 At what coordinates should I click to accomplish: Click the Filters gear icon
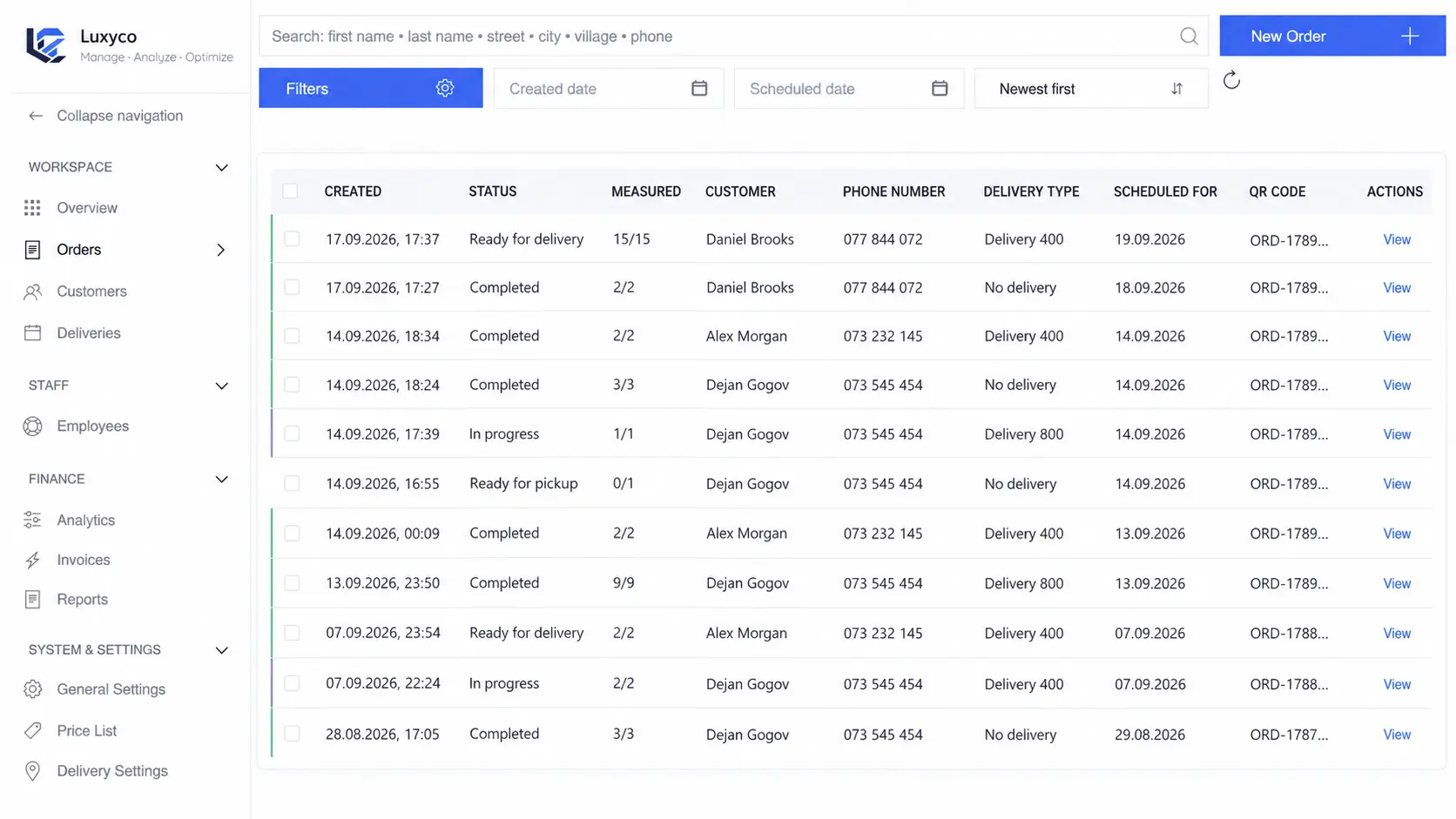coord(445,88)
